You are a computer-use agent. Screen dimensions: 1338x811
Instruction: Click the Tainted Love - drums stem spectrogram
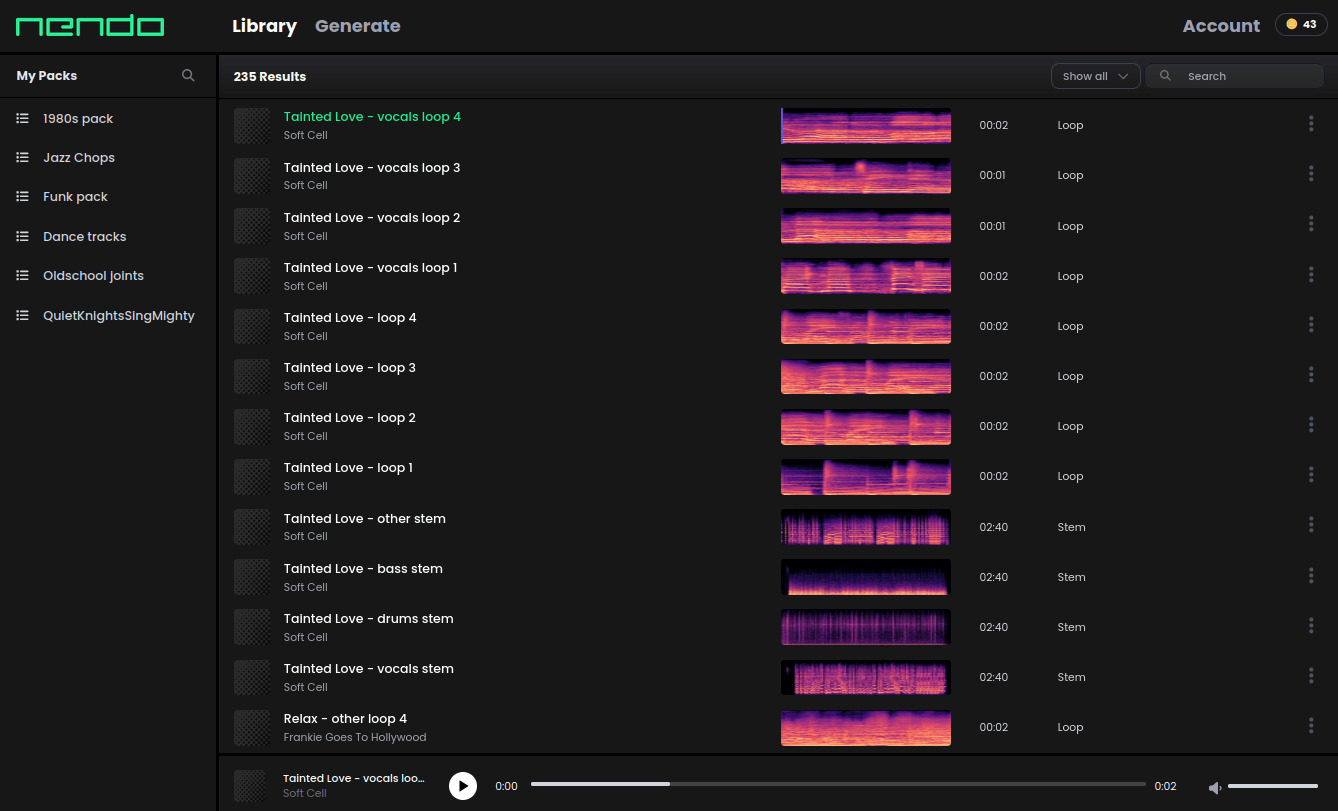click(865, 627)
